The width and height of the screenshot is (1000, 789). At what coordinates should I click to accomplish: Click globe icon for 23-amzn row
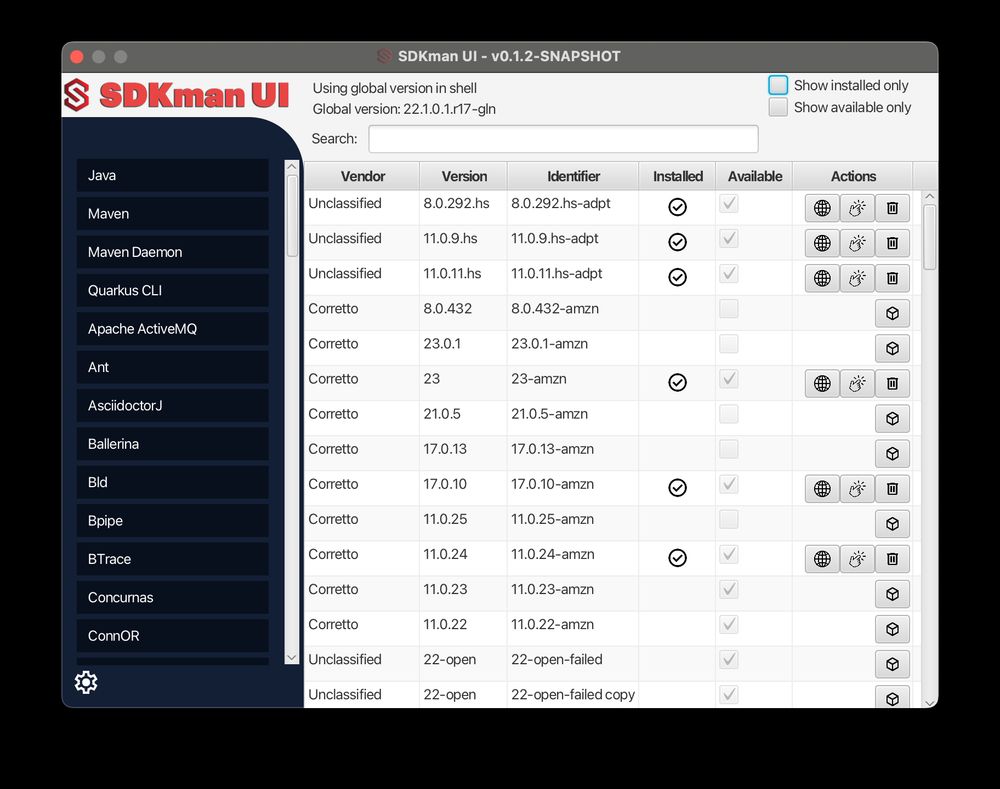[822, 383]
